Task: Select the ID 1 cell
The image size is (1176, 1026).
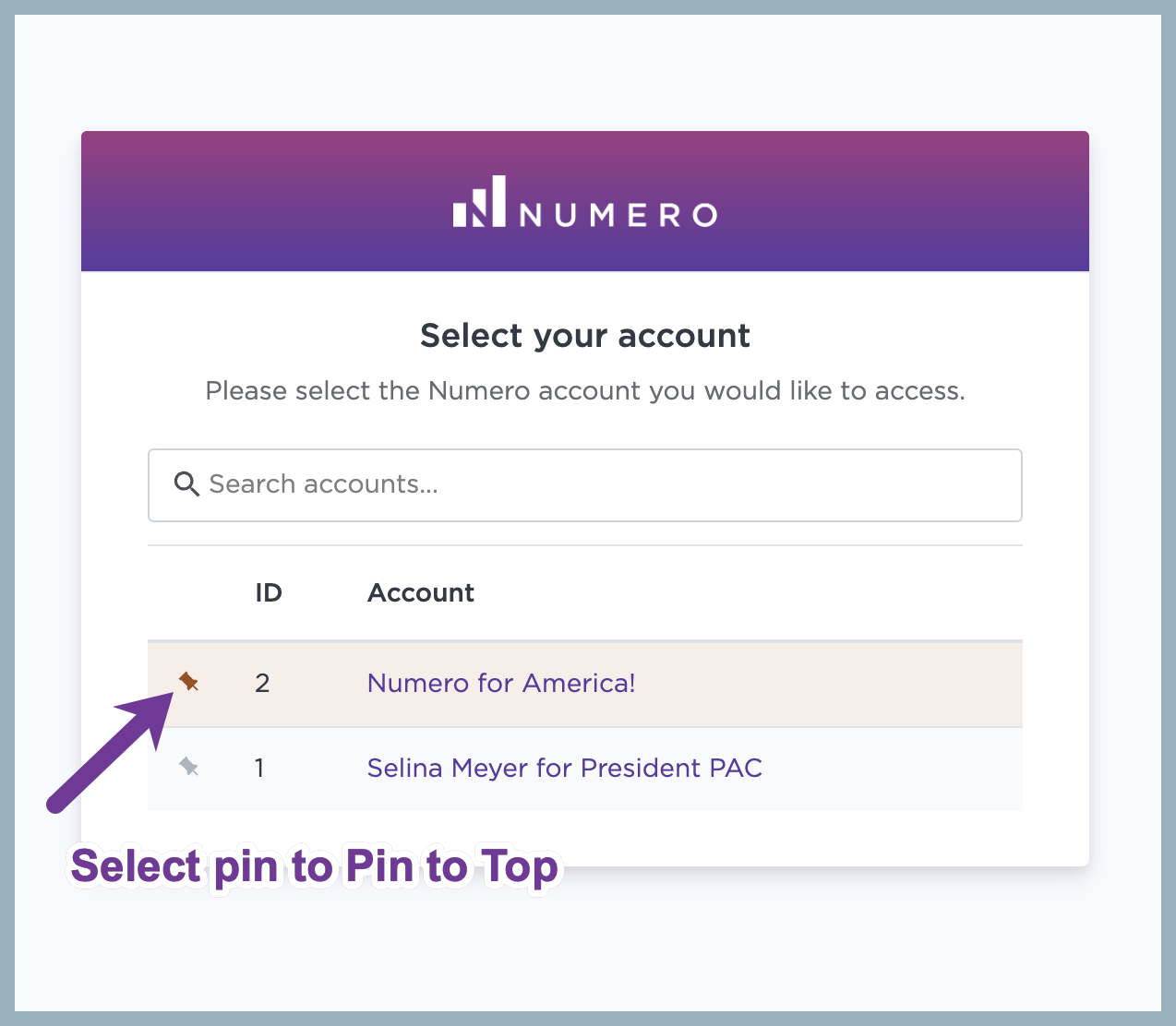Action: [x=260, y=768]
